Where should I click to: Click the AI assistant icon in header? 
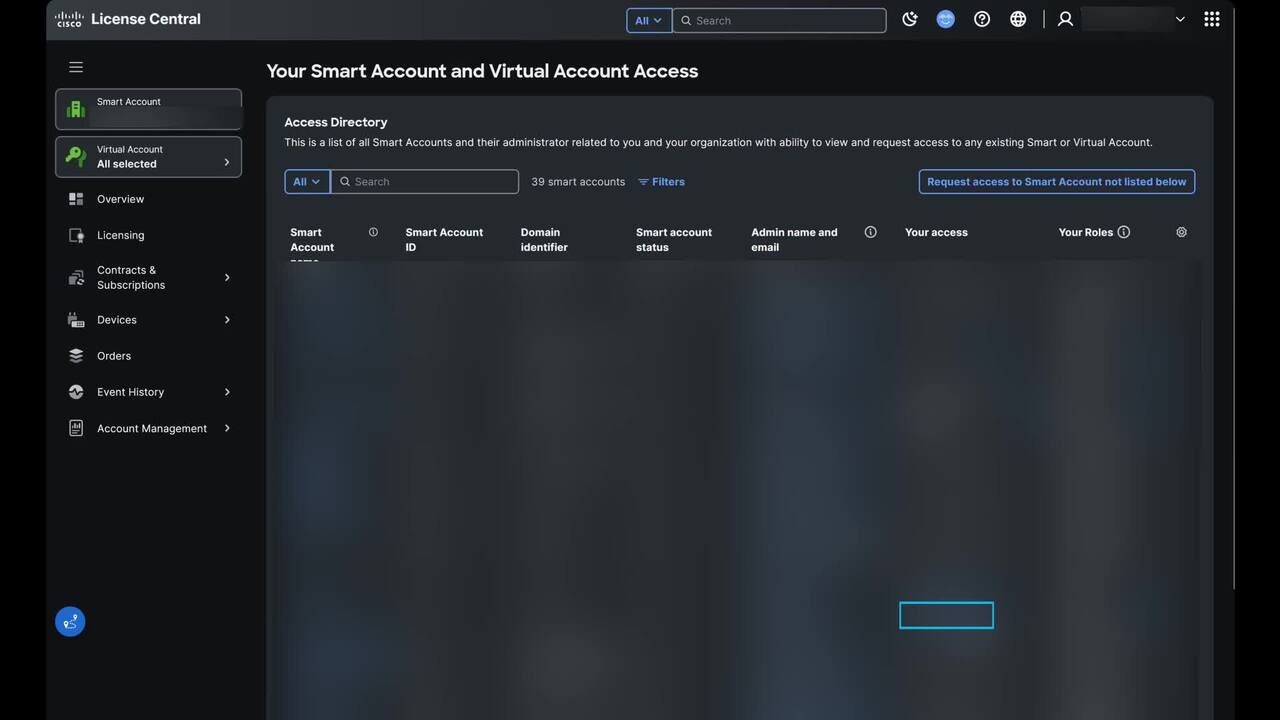[945, 19]
